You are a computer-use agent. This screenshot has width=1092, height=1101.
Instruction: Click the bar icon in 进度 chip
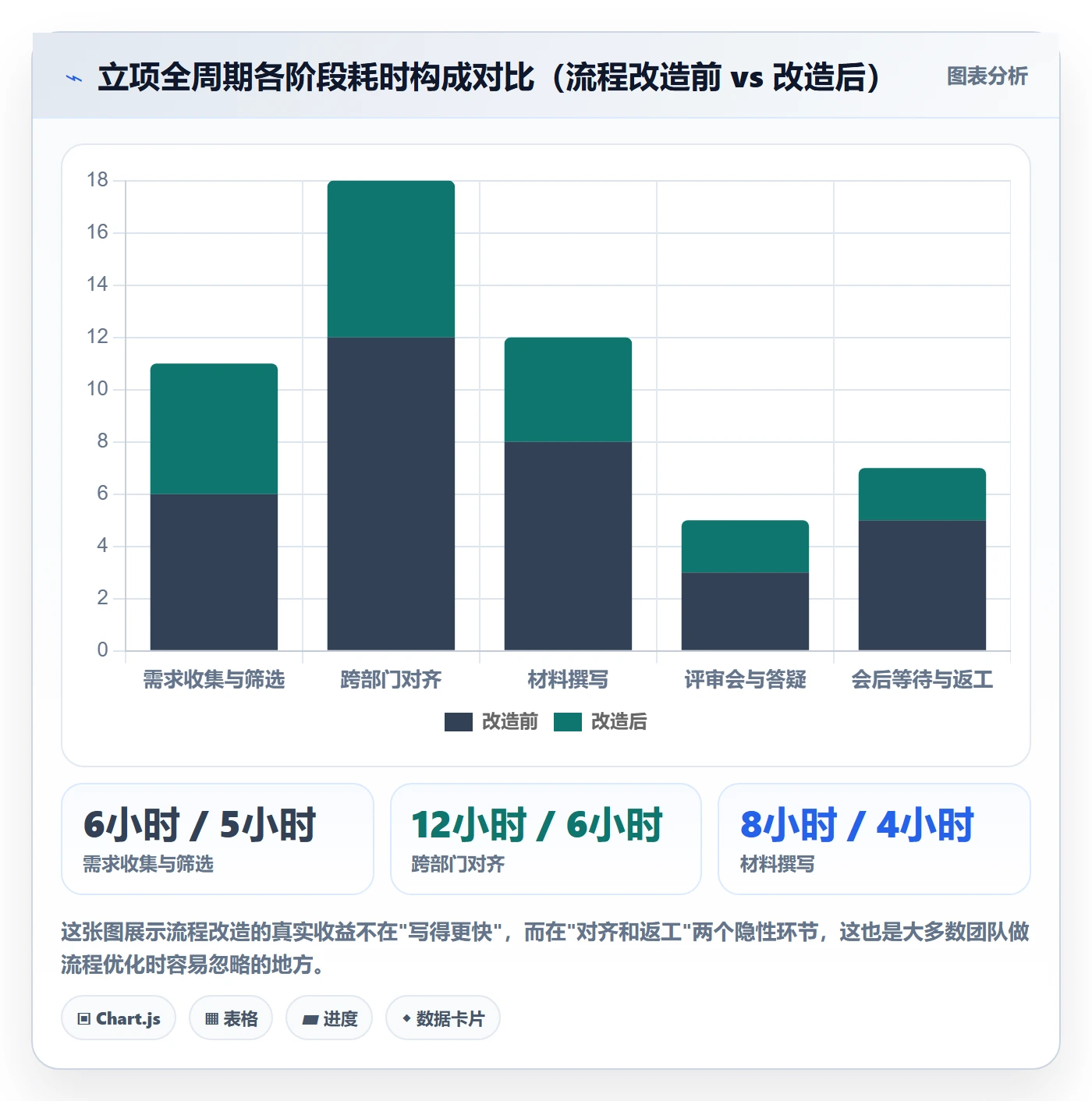click(310, 1020)
